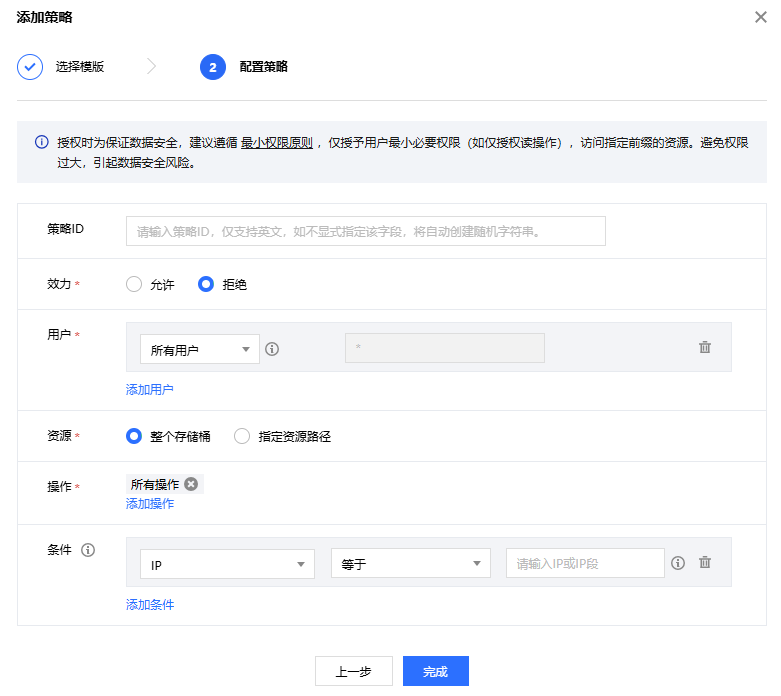Click the 最小权限原则 link
This screenshot has height=696, width=781.
tap(277, 143)
